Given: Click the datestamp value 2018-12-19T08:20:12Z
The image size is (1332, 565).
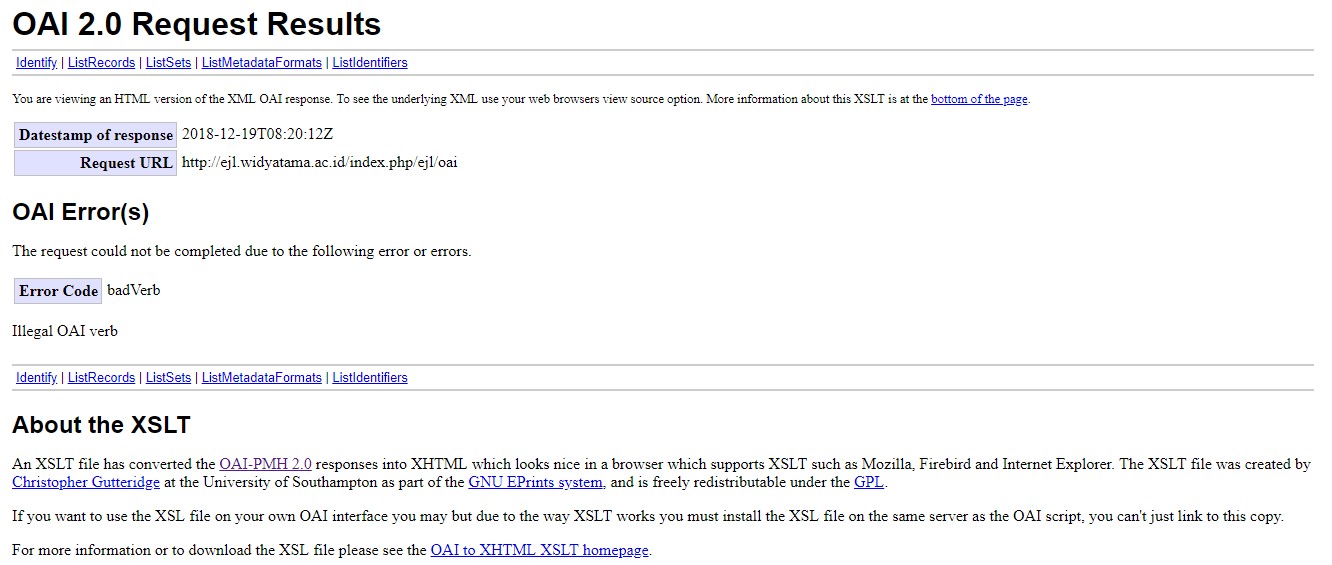Looking at the screenshot, I should pos(257,134).
